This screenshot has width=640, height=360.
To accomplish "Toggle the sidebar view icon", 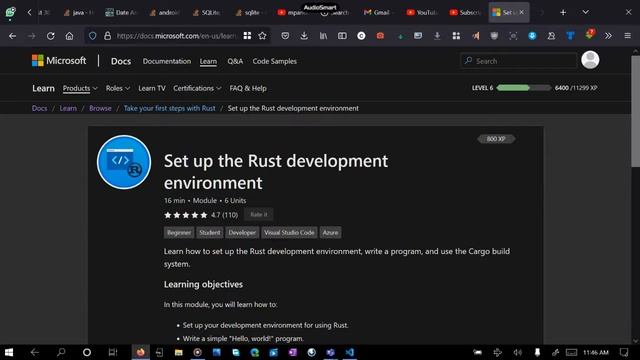I will tap(342, 36).
